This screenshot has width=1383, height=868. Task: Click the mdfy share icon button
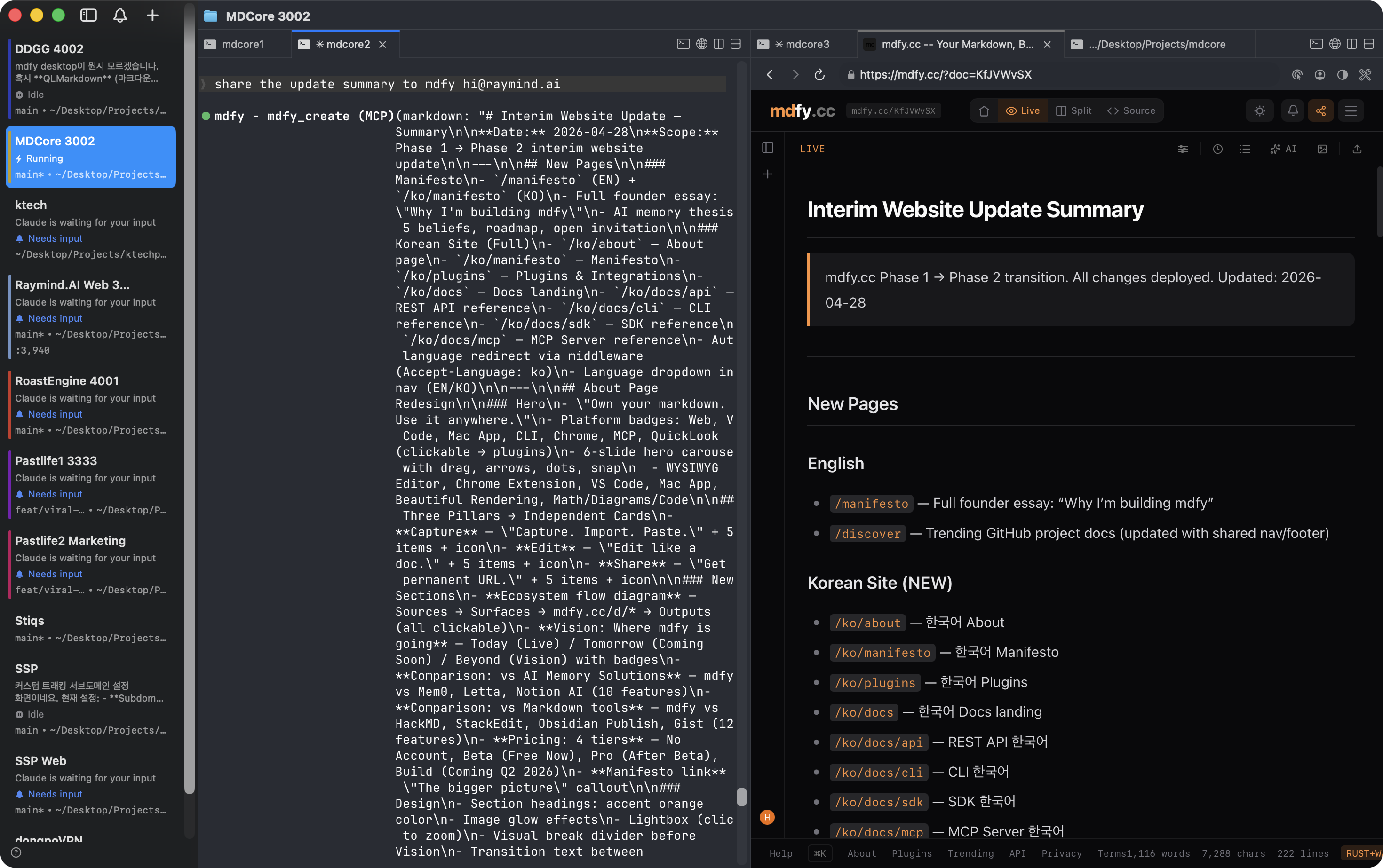[x=1320, y=111]
